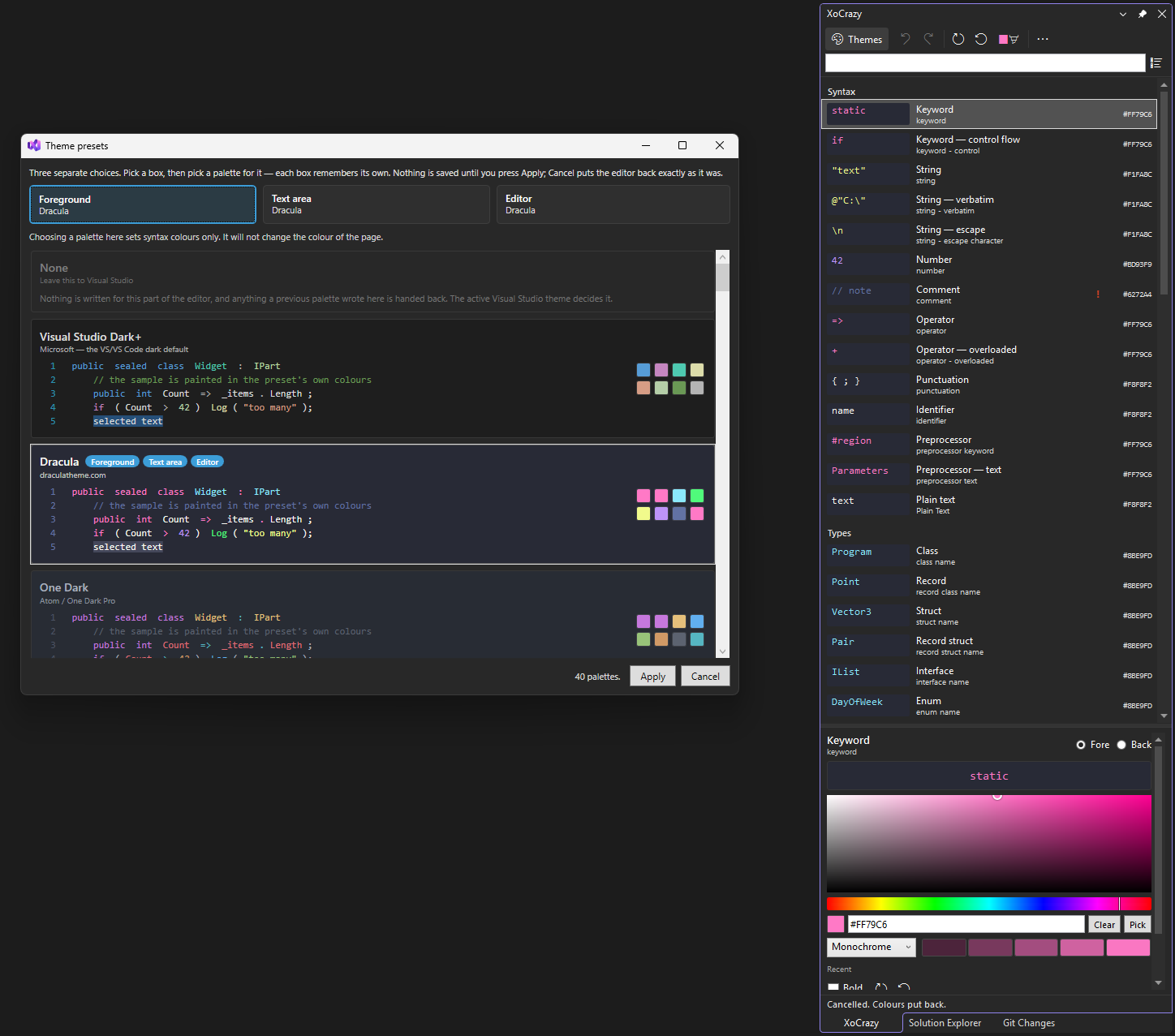Select the Enum row under Types
Image resolution: width=1175 pixels, height=1036 pixels.
pyautogui.click(x=989, y=706)
